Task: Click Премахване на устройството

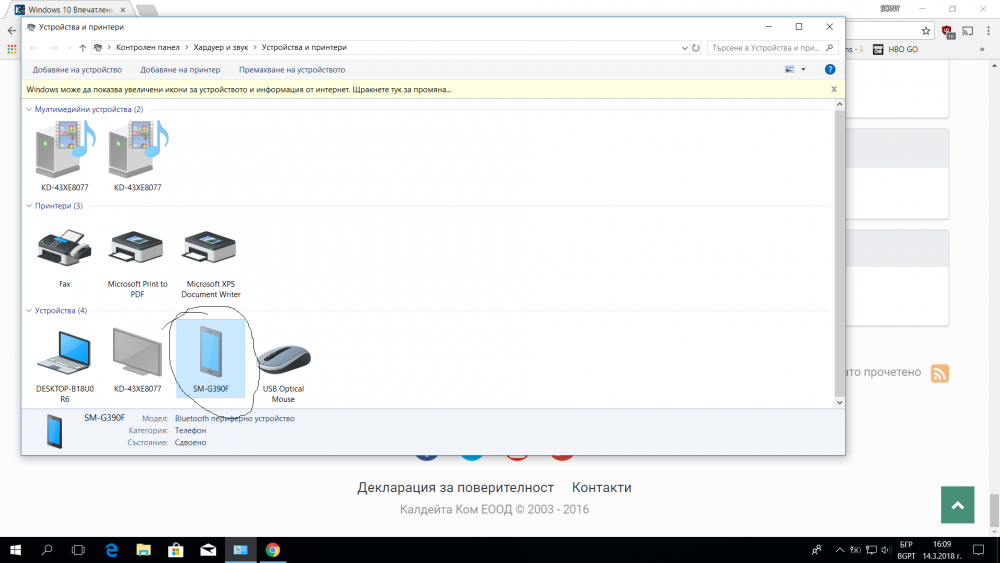Action: [x=292, y=70]
